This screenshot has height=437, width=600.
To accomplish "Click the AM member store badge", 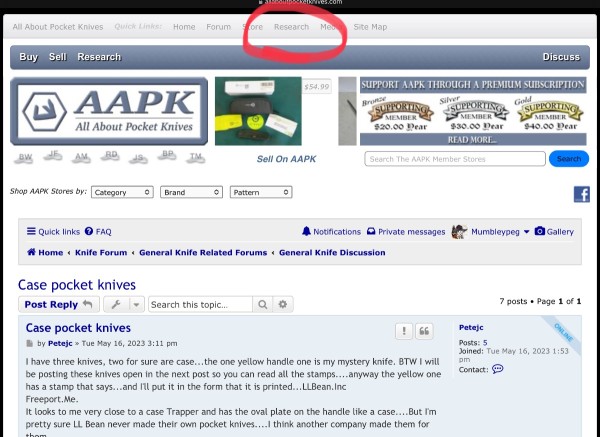I will (81, 157).
